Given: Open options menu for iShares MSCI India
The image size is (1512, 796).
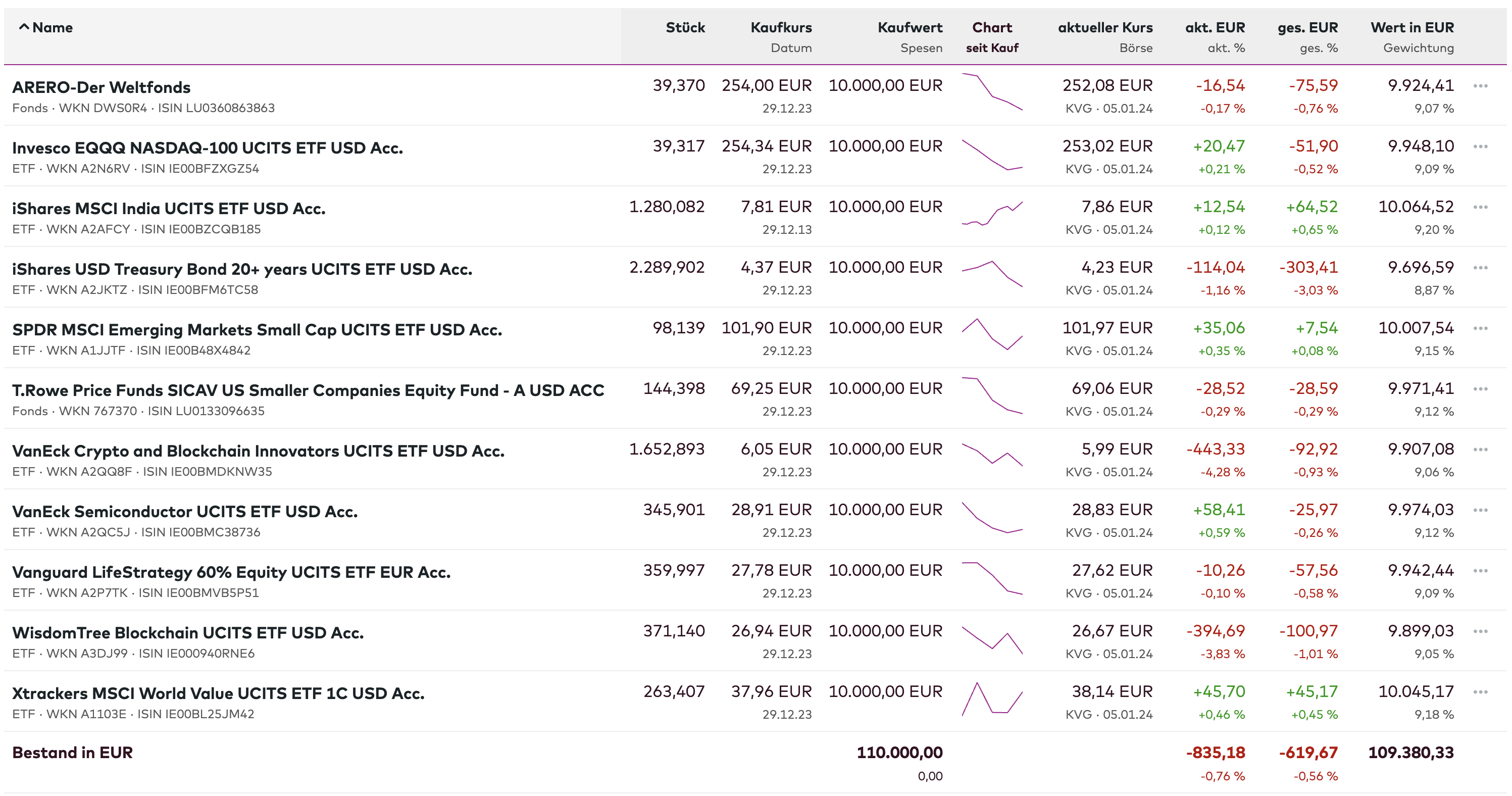Looking at the screenshot, I should point(1480,207).
